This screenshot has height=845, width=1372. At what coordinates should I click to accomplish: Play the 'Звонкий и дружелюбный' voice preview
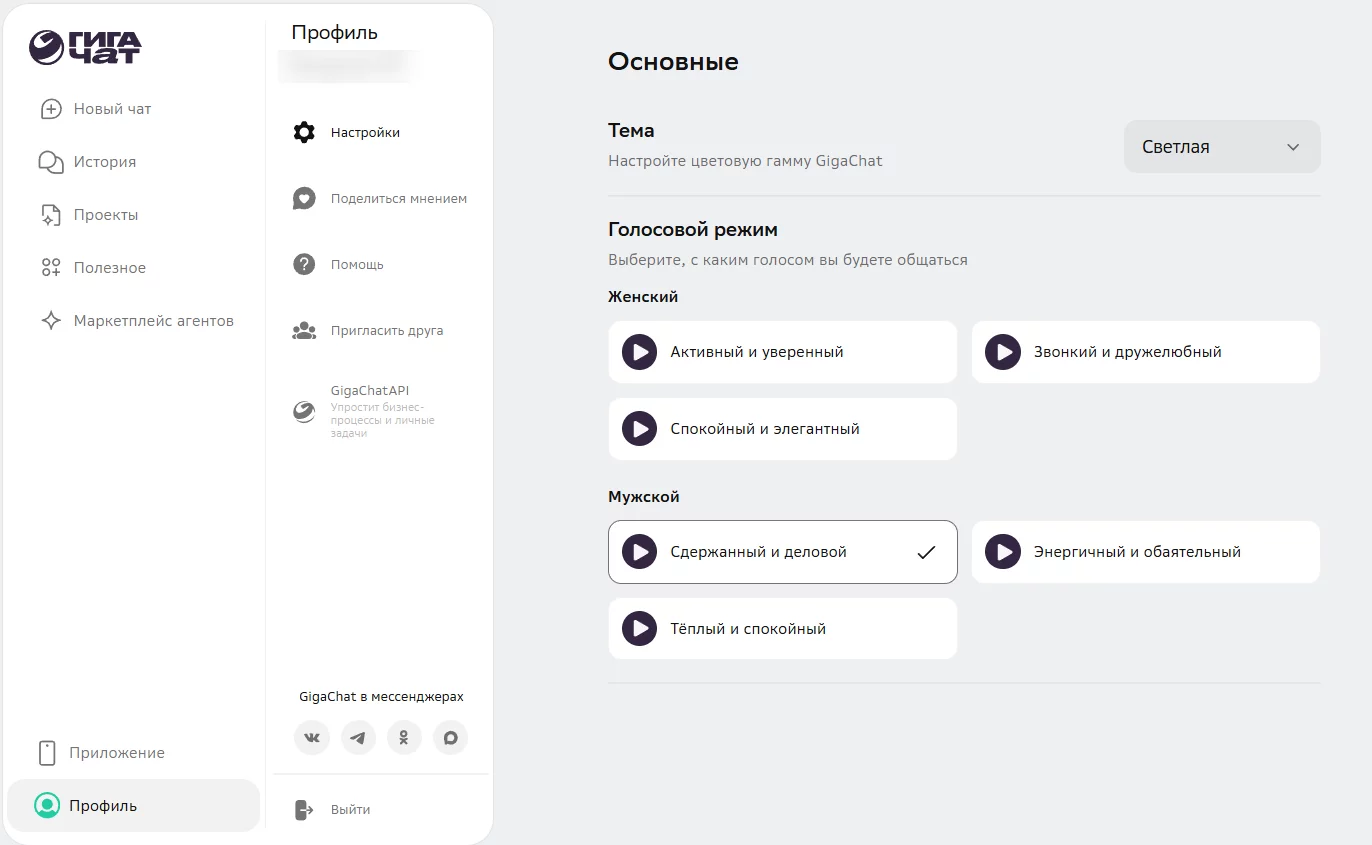point(1002,352)
